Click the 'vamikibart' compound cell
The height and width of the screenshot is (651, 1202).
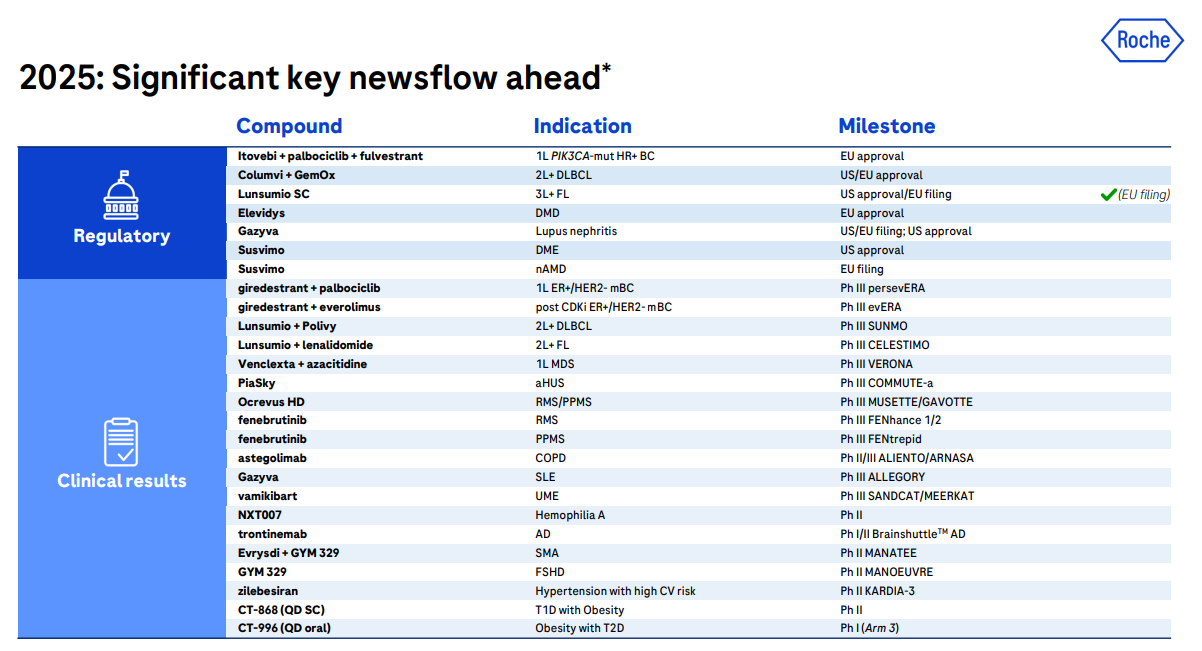(267, 496)
